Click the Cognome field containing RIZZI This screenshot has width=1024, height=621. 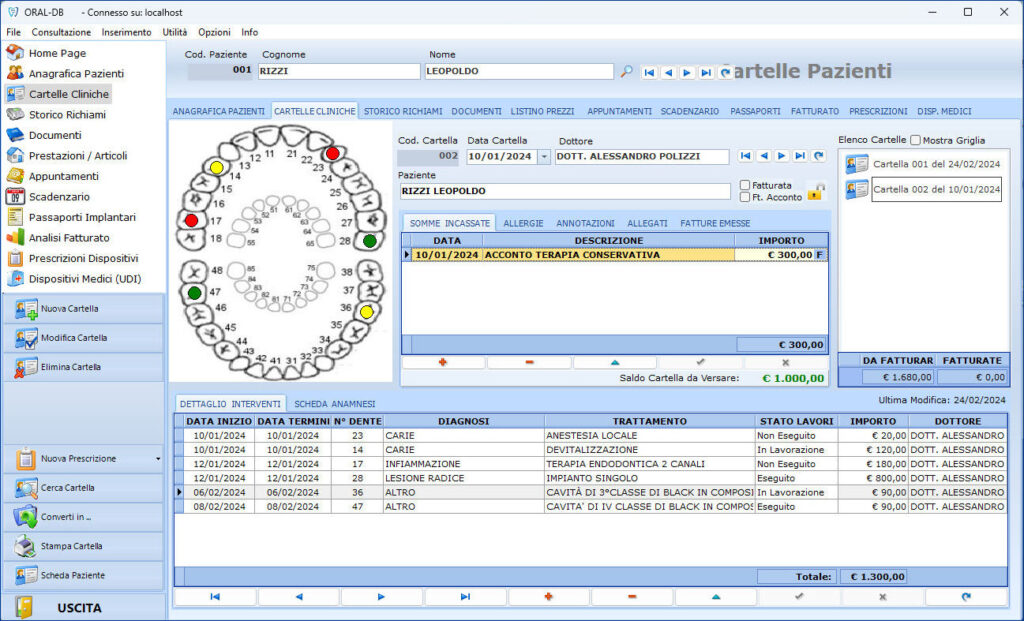click(338, 72)
